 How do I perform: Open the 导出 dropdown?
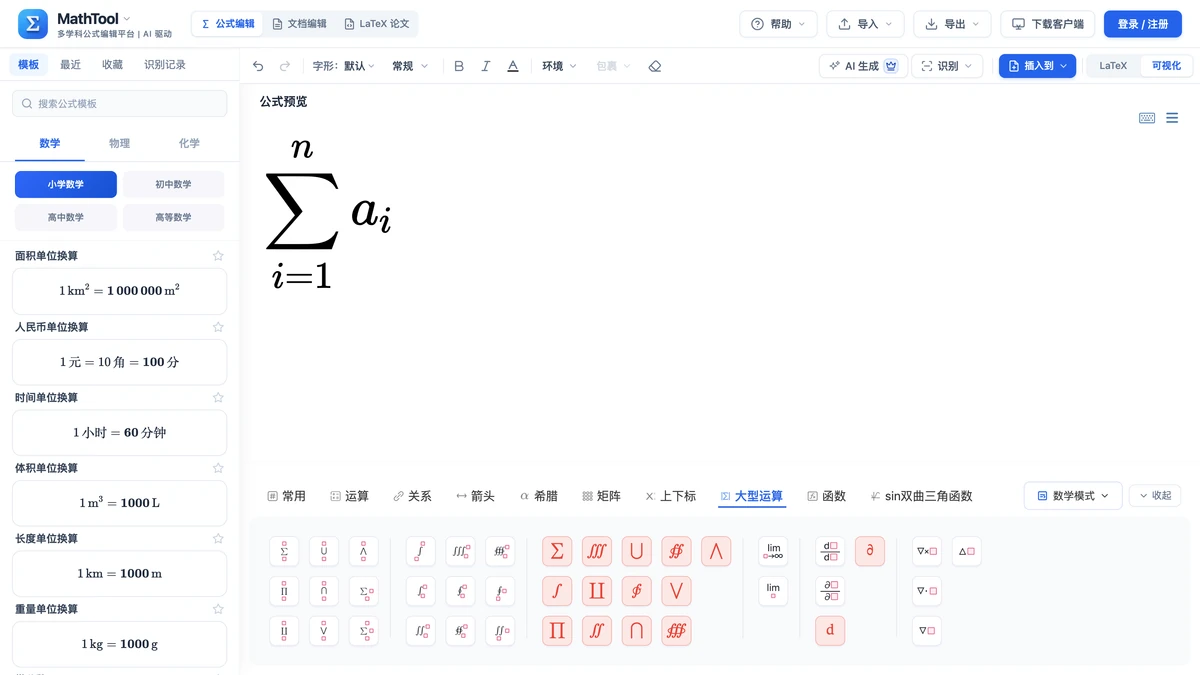pyautogui.click(x=952, y=24)
